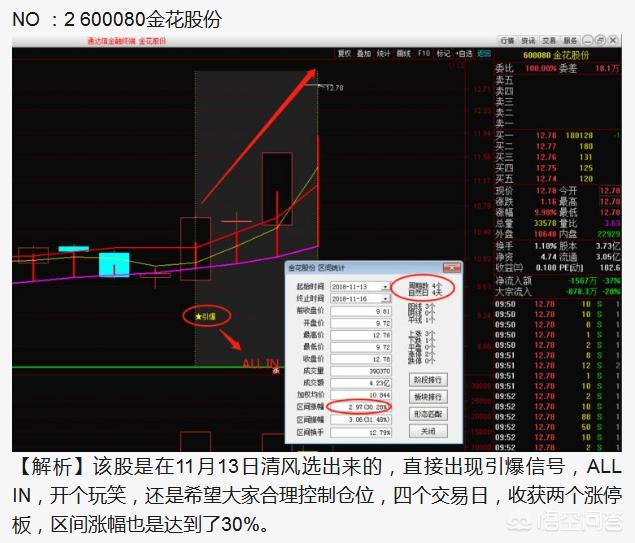Open the 交易 menu in title bar
The height and width of the screenshot is (543, 635).
click(x=549, y=40)
